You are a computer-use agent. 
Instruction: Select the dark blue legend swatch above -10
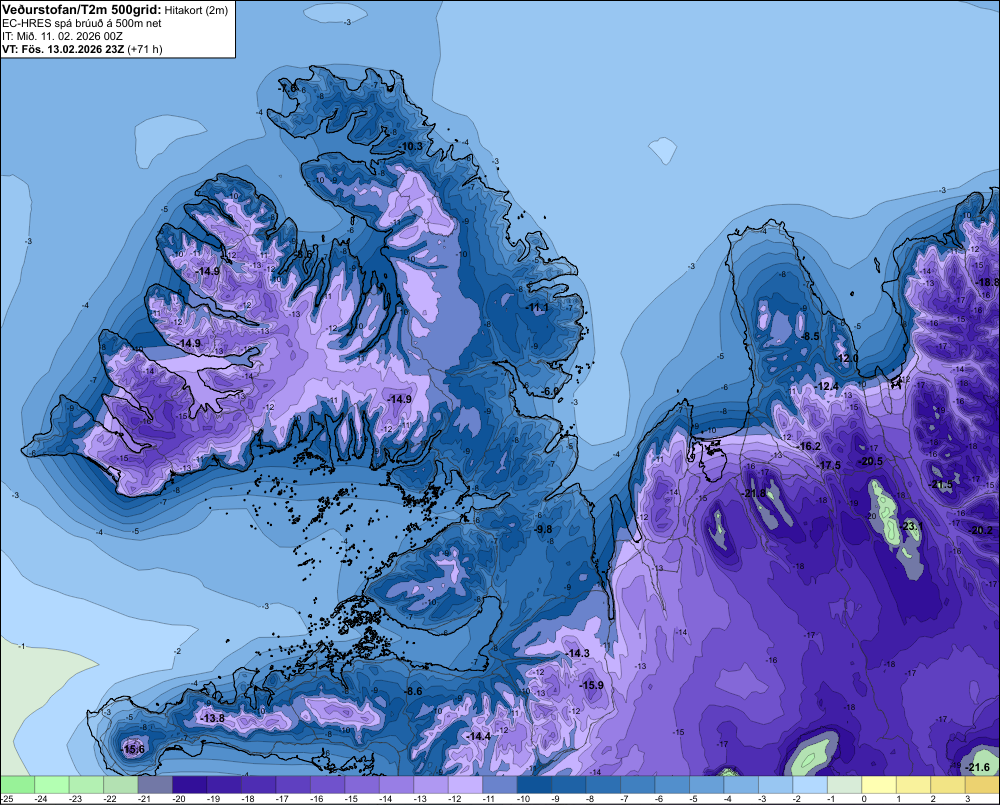coord(534,785)
